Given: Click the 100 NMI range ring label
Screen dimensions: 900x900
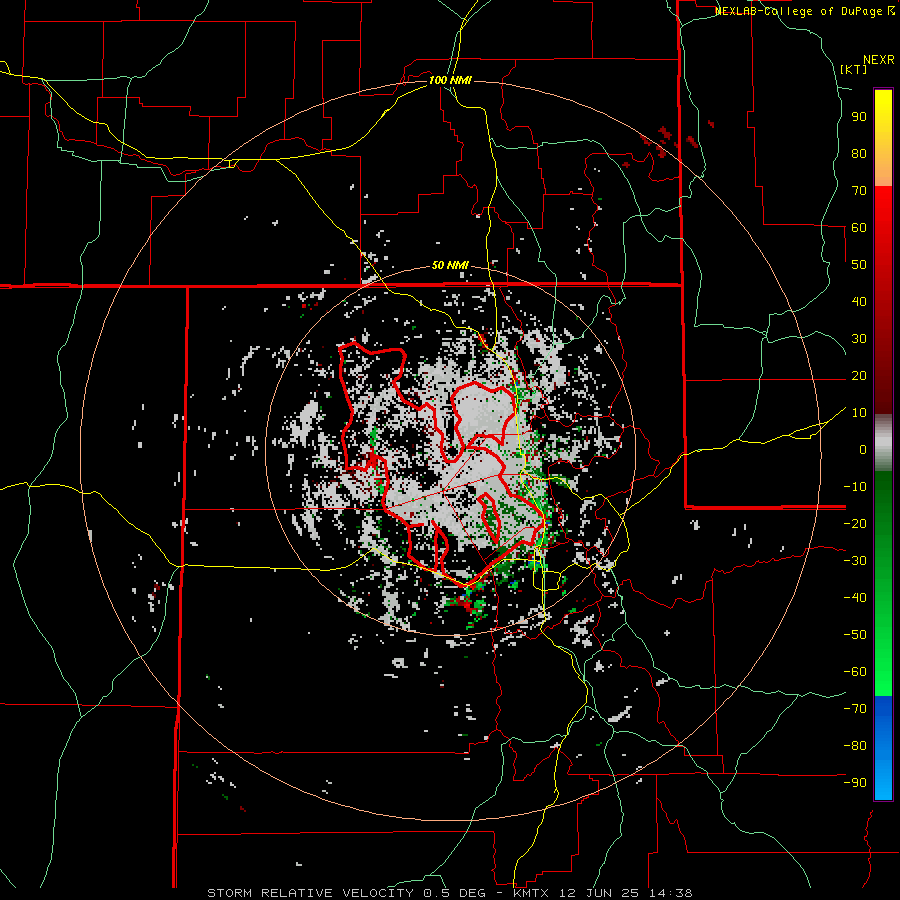Looking at the screenshot, I should click(x=450, y=80).
